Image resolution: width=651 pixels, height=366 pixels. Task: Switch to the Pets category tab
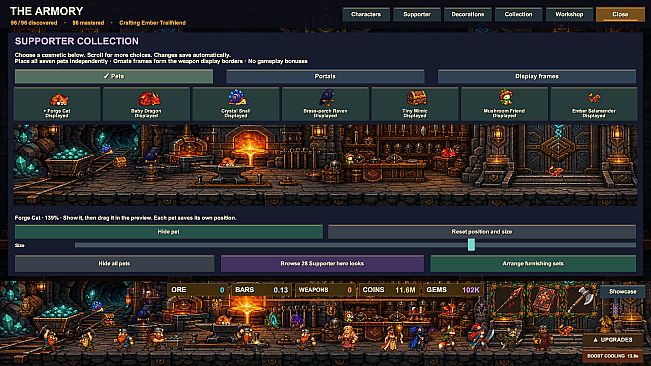point(114,76)
